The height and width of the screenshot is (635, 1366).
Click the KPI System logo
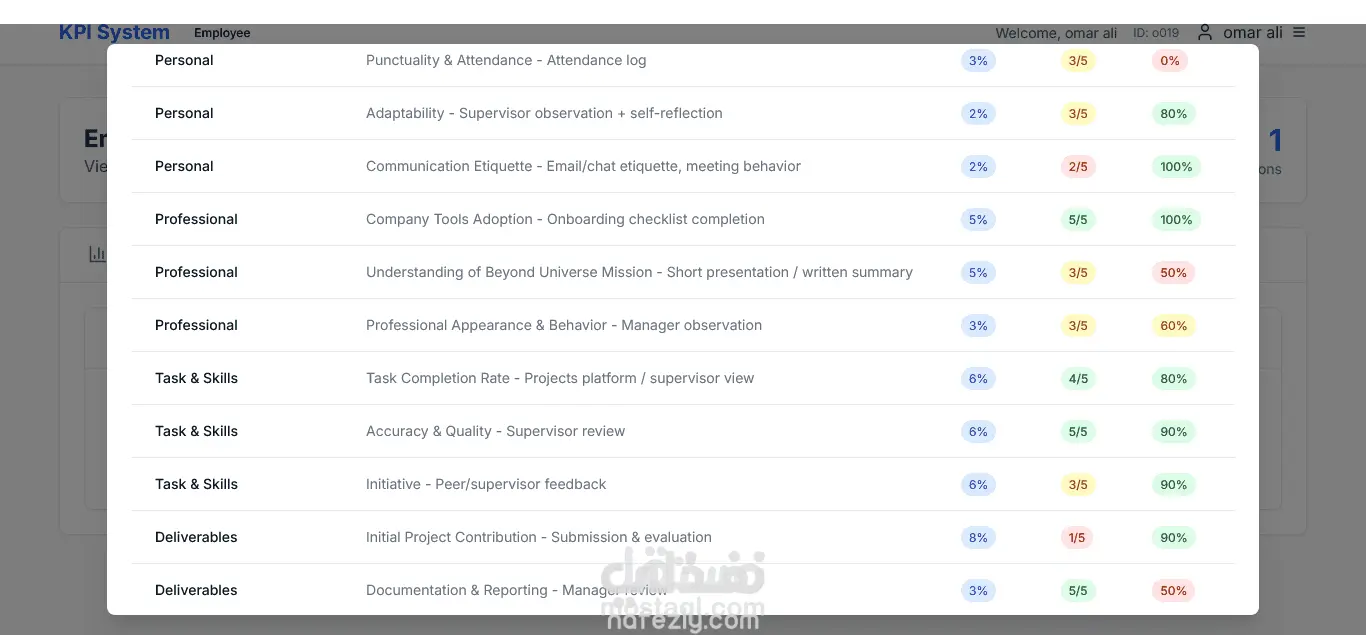click(x=114, y=32)
